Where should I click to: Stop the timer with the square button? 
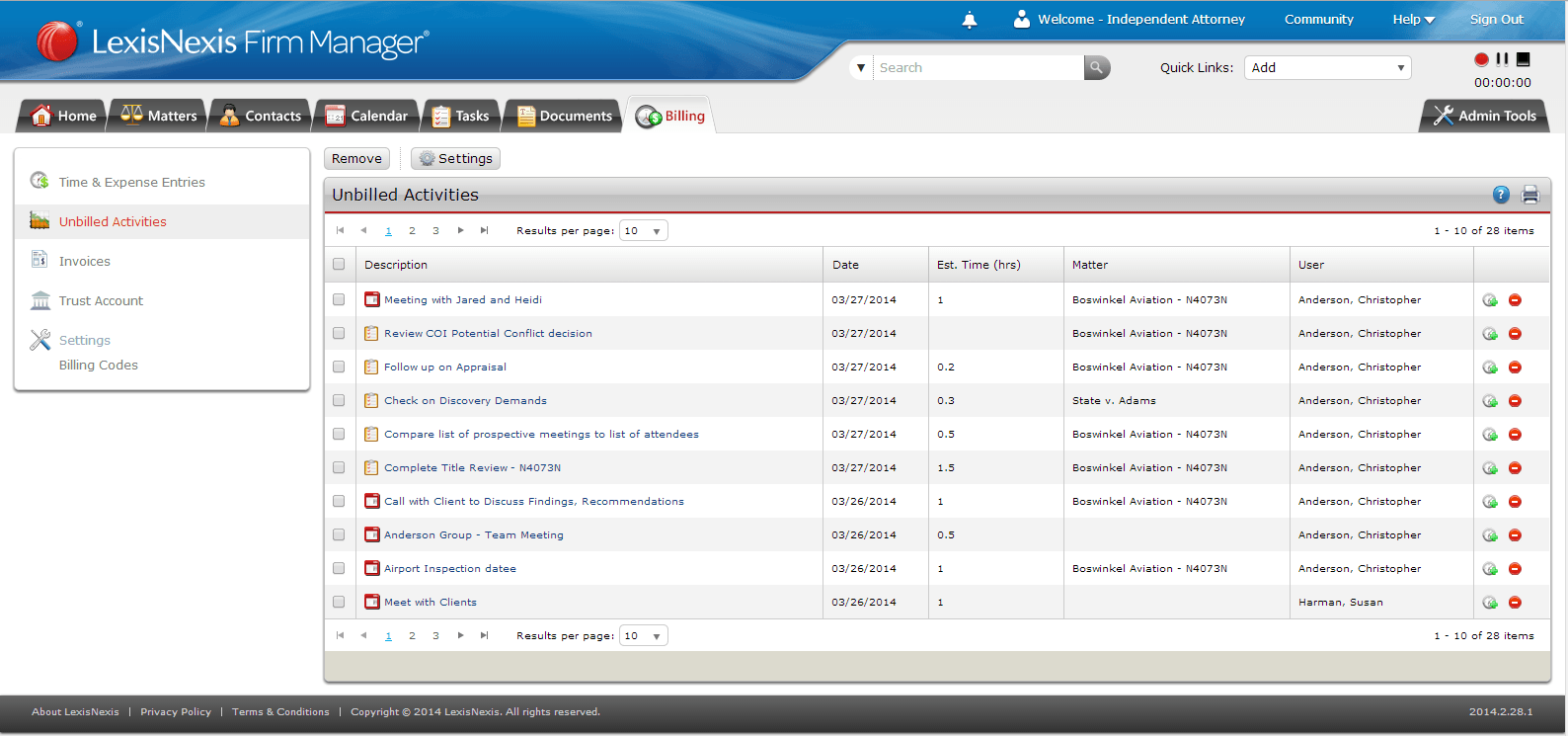click(1523, 59)
